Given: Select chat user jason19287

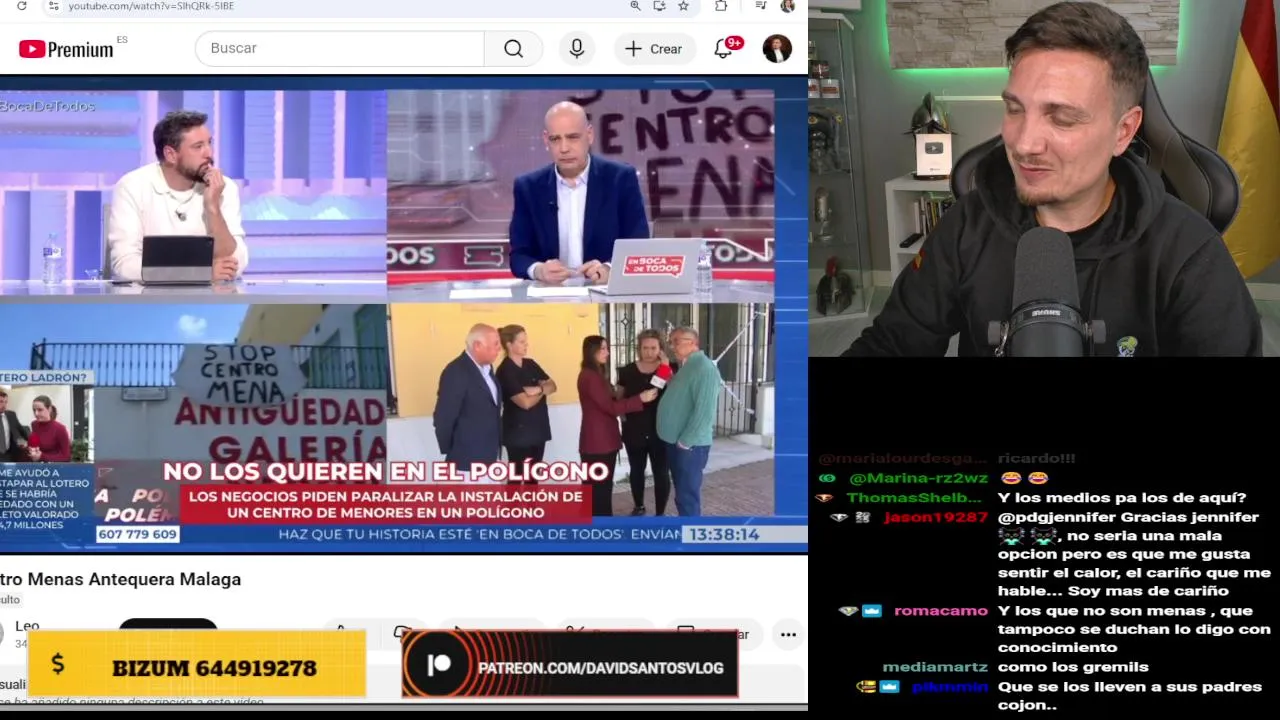Looking at the screenshot, I should [x=935, y=517].
